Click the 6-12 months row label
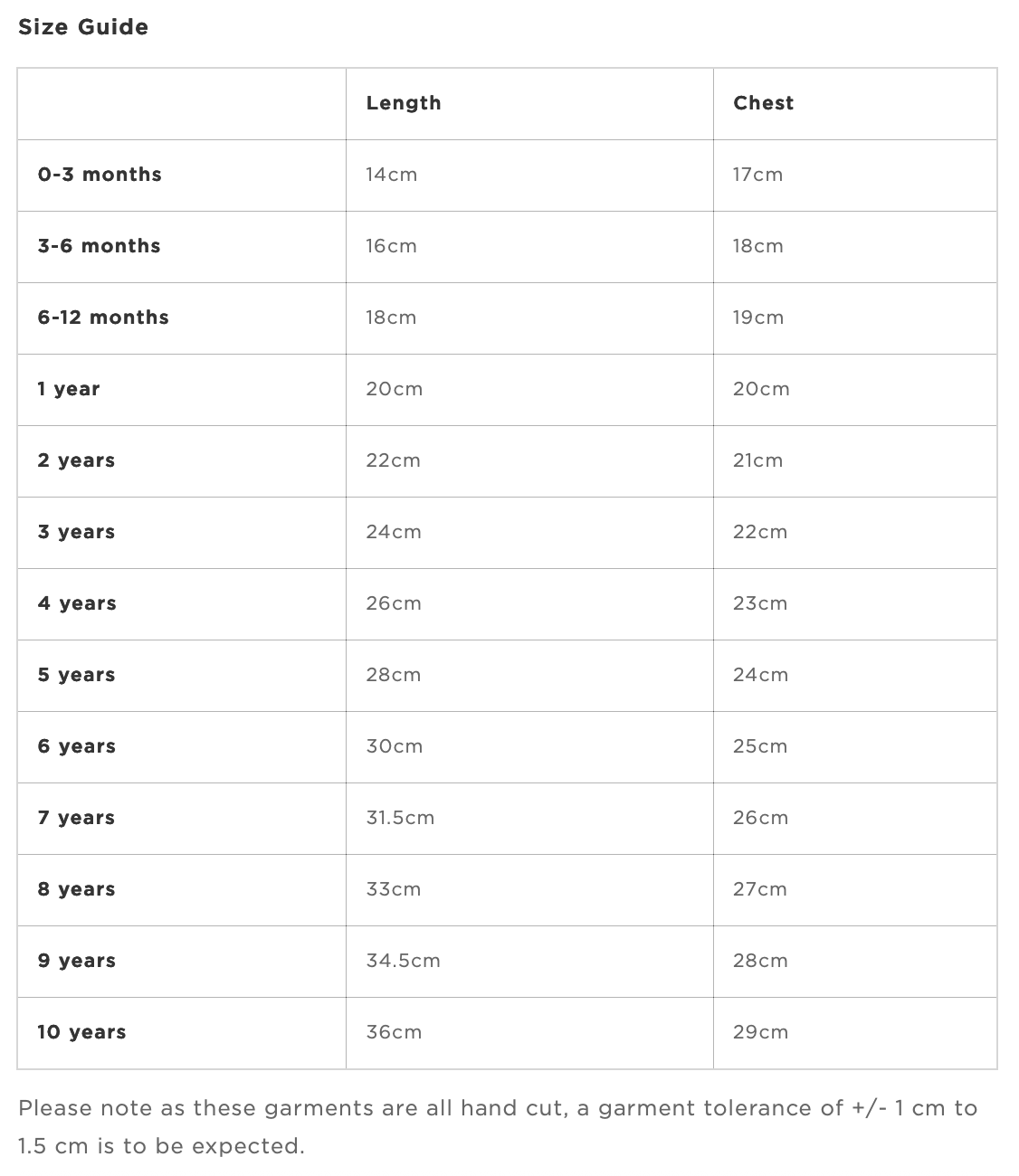Viewport: 1019px width, 1176px height. (103, 318)
